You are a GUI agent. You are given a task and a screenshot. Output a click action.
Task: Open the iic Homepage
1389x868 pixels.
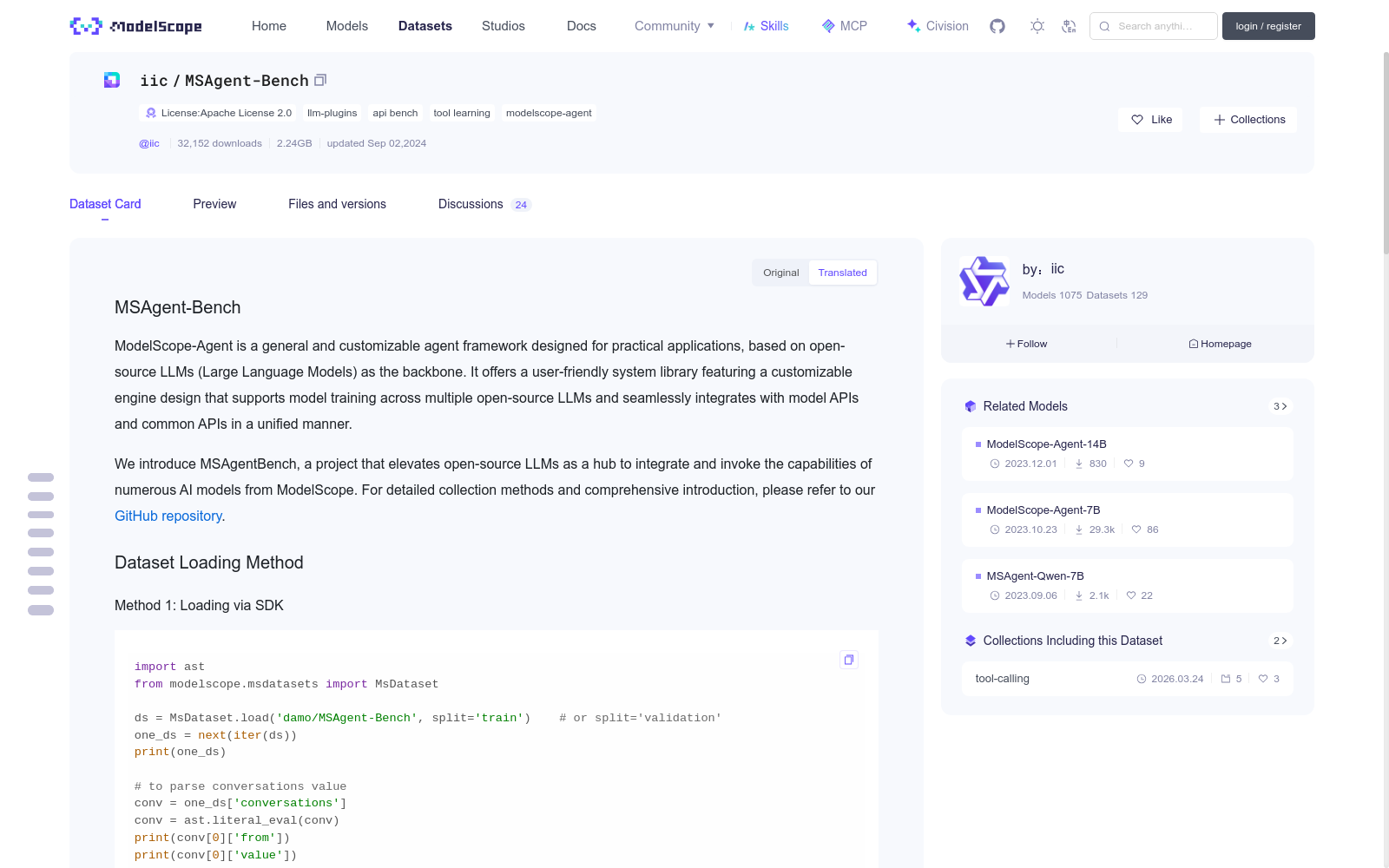[1220, 344]
